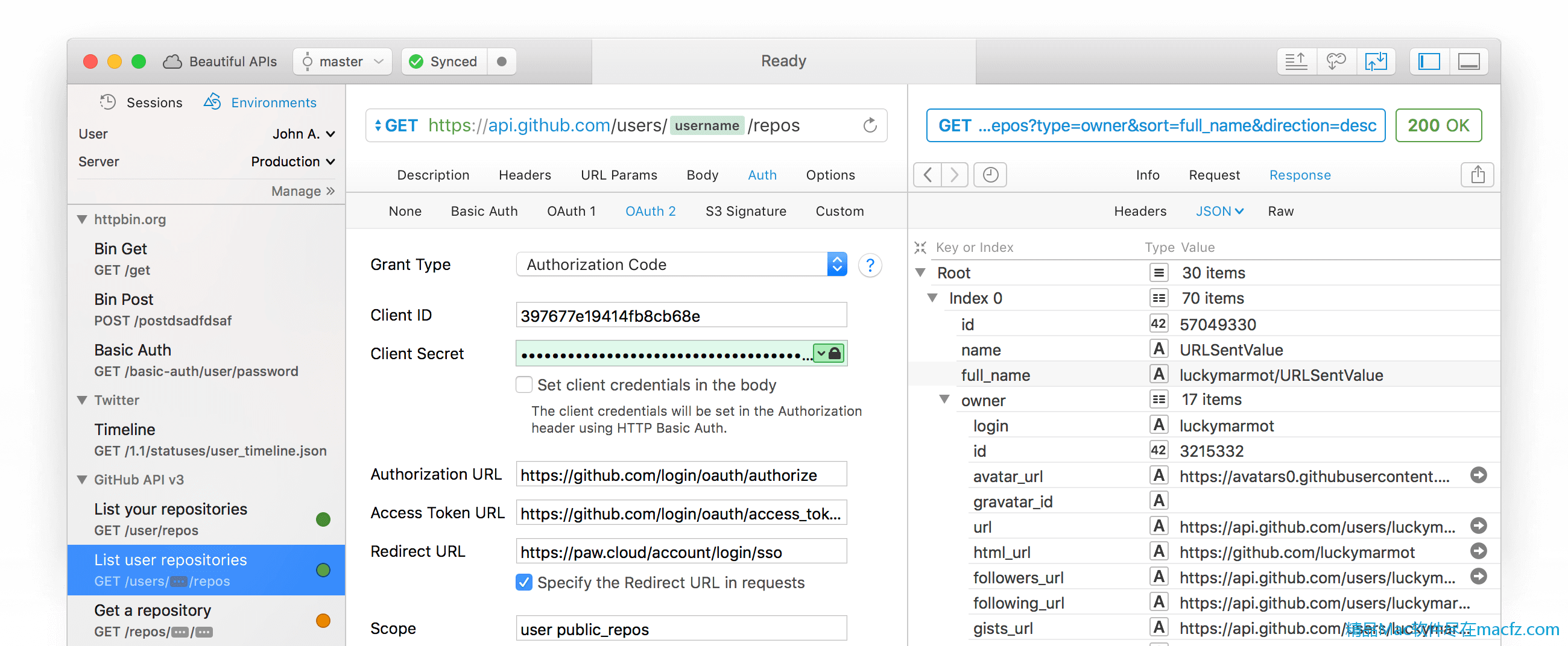
Task: Enable Set client credentials in the body
Action: coord(524,385)
